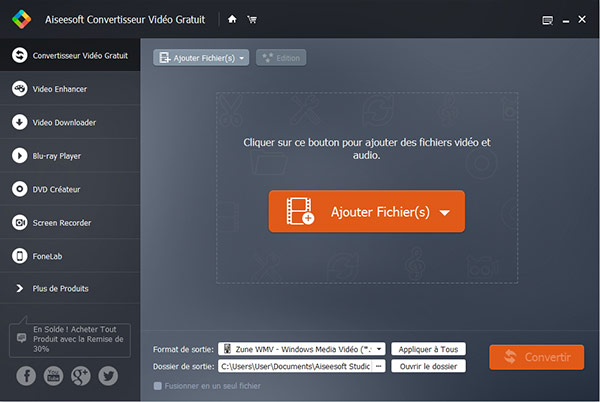Open the YouTube icon
Screen dimensions: 600x402
coord(53,376)
